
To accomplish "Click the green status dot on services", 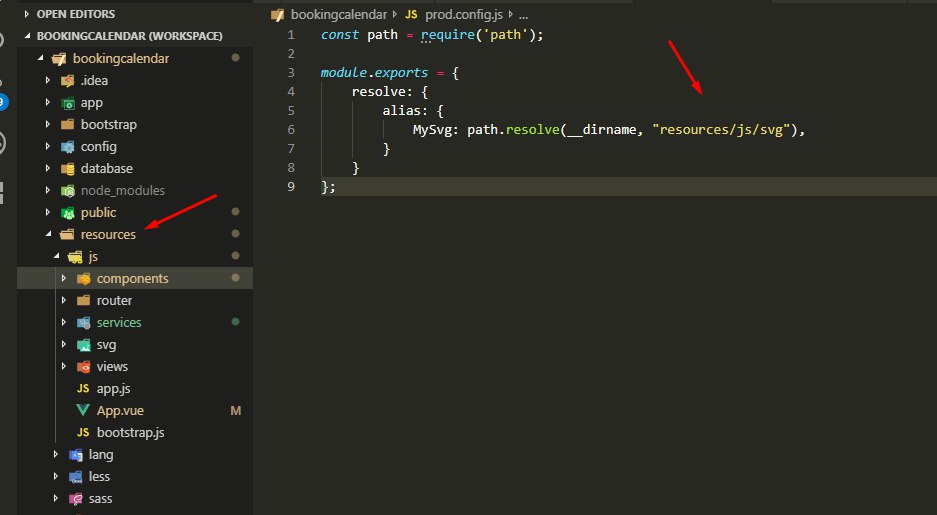I will click(x=235, y=322).
